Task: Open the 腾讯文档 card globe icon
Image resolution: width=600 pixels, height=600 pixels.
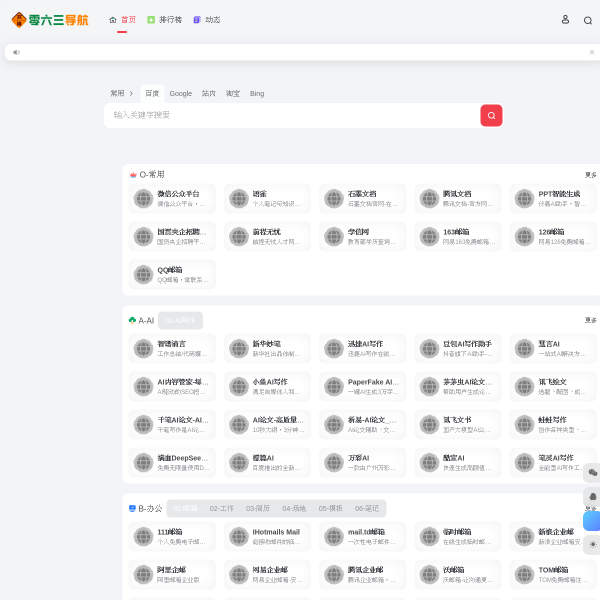Action: [429, 199]
